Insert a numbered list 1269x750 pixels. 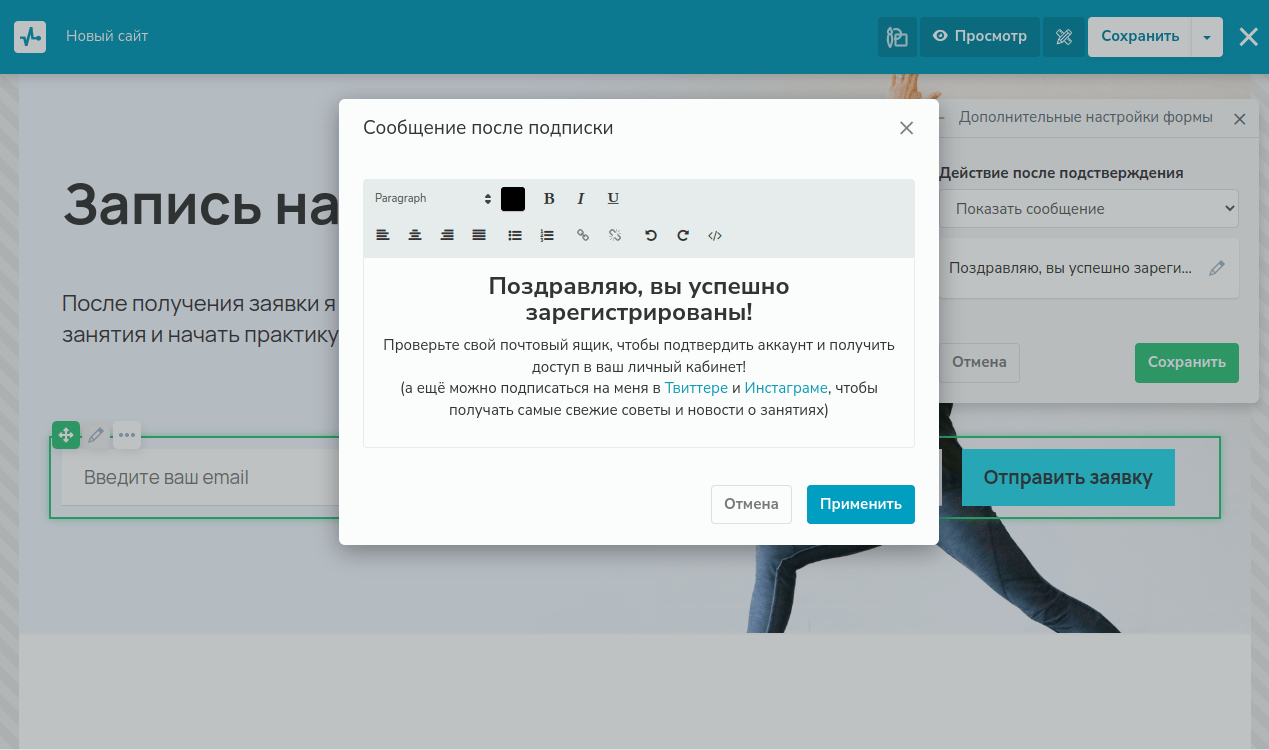click(x=547, y=235)
